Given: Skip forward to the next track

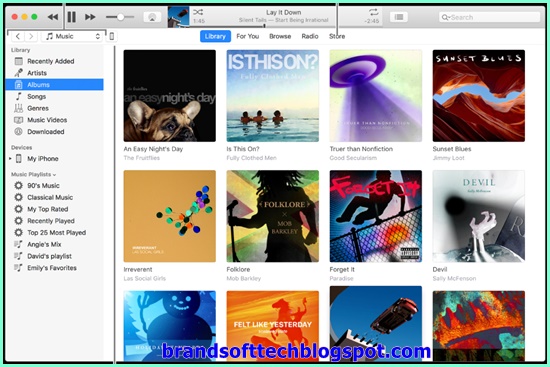Looking at the screenshot, I should (90, 17).
